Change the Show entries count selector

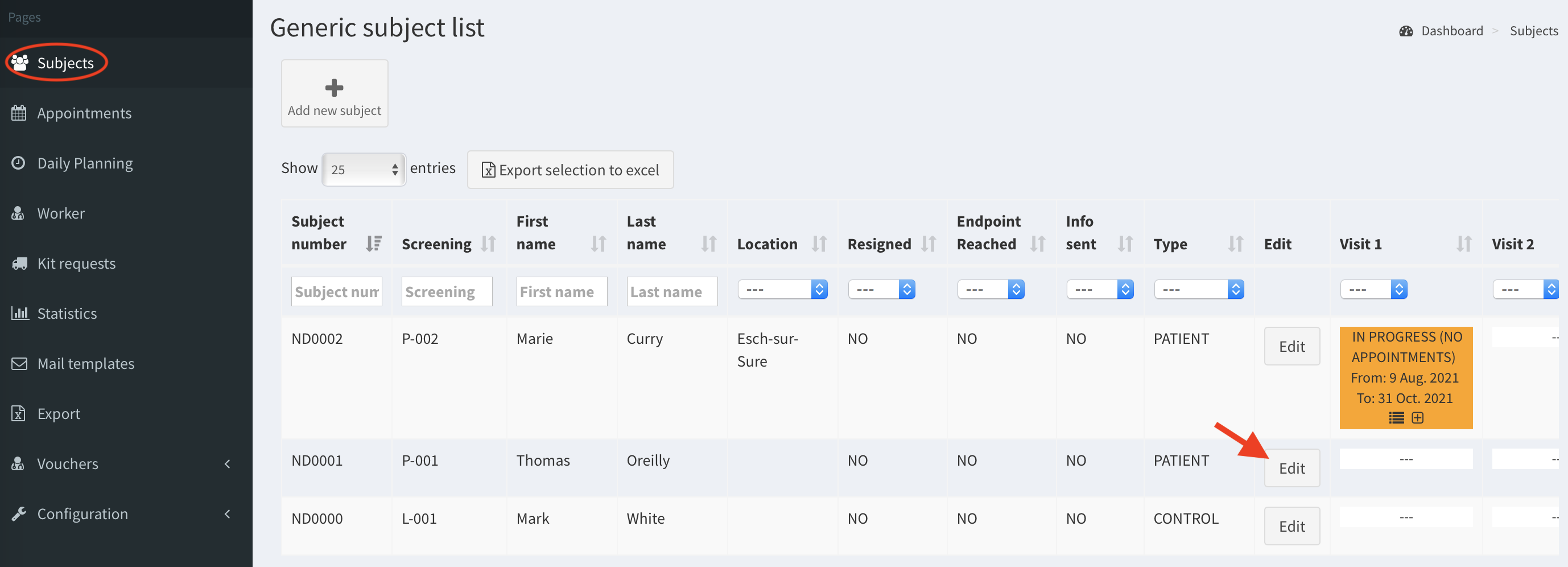click(x=364, y=169)
